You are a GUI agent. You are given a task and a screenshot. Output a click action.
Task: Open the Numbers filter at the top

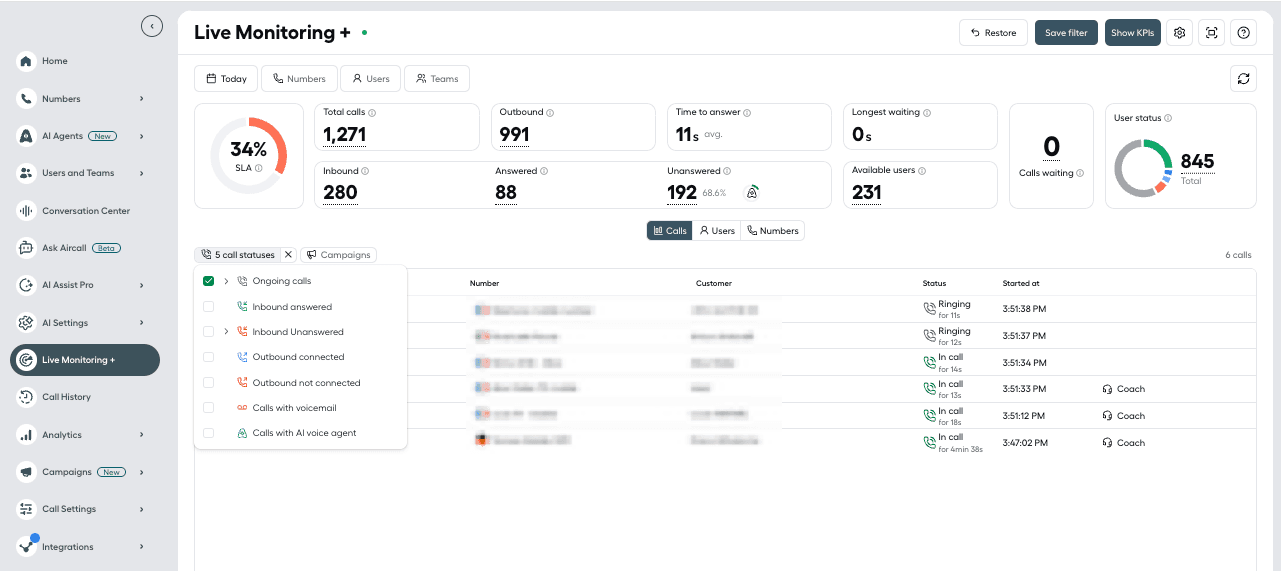pos(299,79)
